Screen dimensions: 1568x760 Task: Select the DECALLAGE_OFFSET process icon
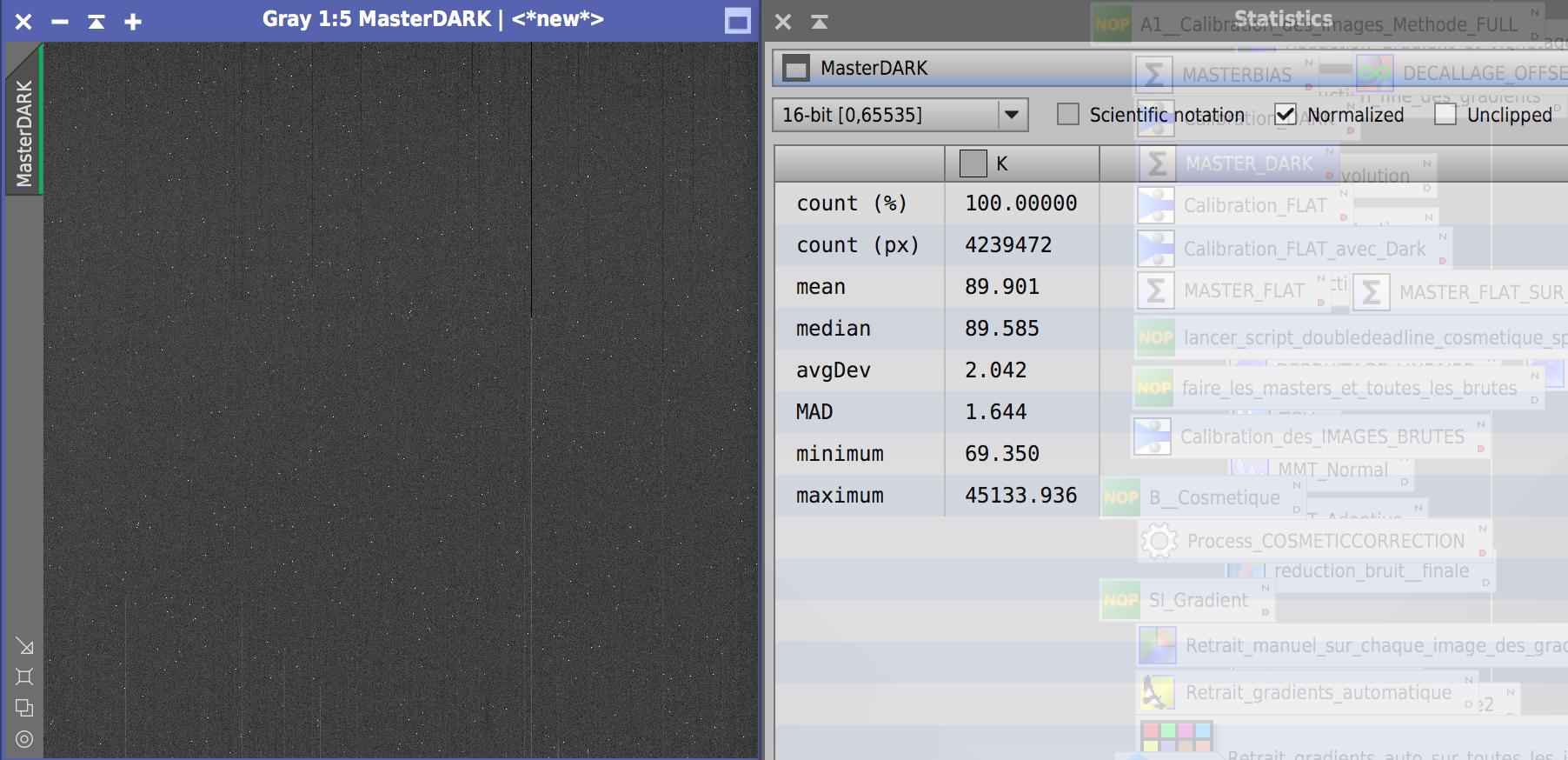point(1375,73)
